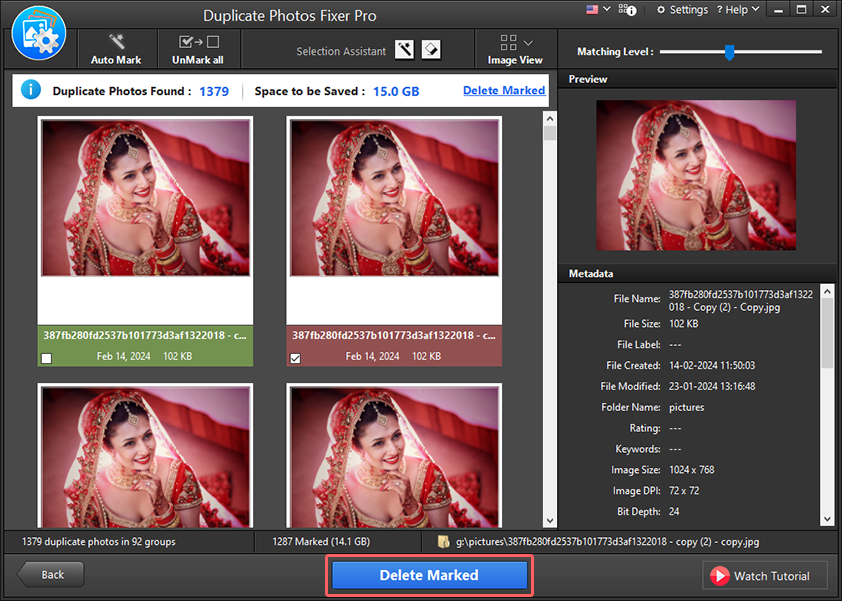
Task: Click the Duplicate Photos Fixer Pro logo
Action: 39,33
